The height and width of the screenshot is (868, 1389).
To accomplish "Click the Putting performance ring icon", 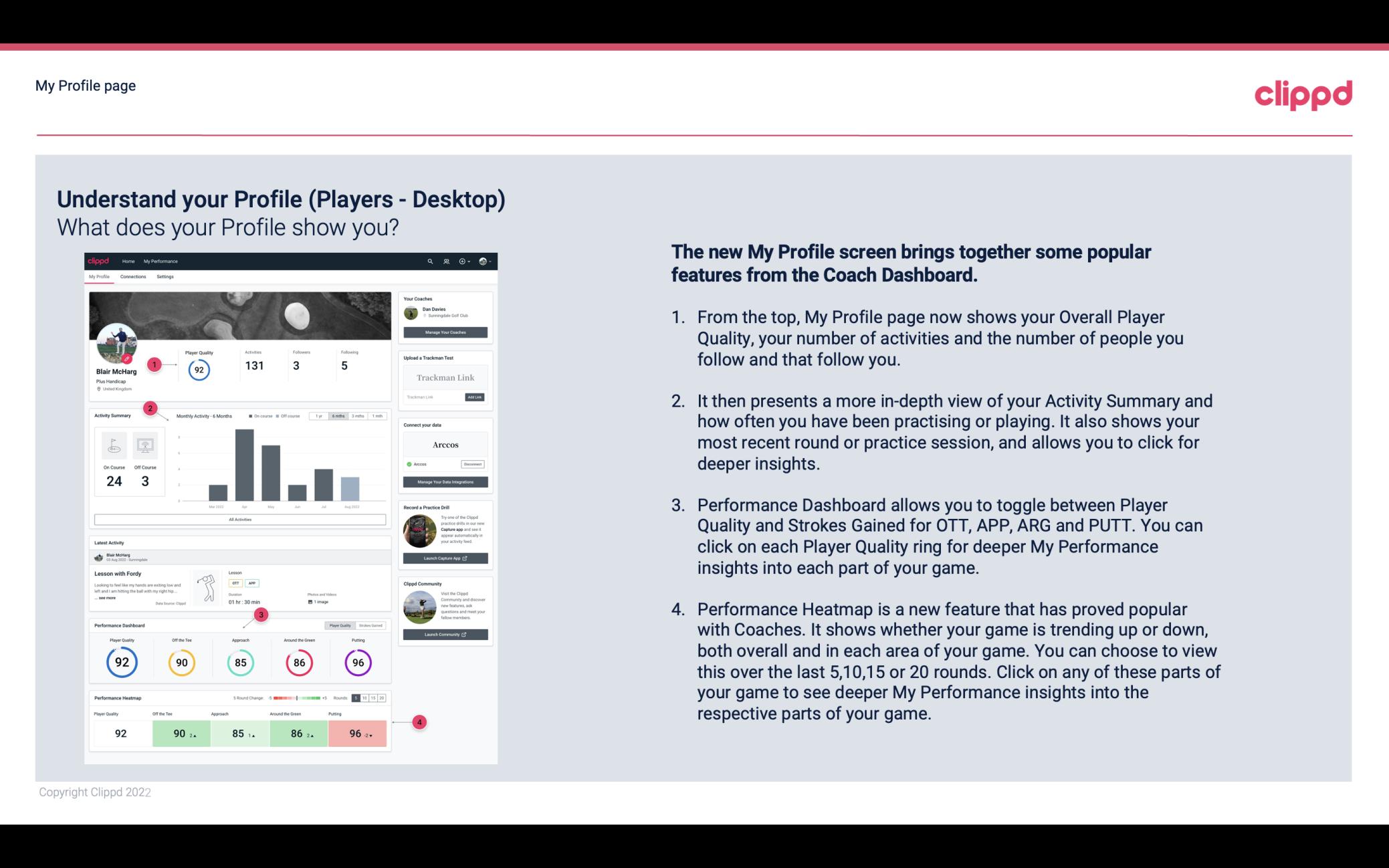I will [x=357, y=661].
